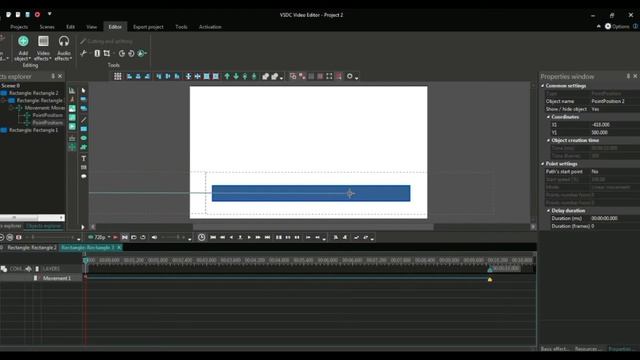Click the clock timer icon
This screenshot has width=640, height=360.
[201, 237]
